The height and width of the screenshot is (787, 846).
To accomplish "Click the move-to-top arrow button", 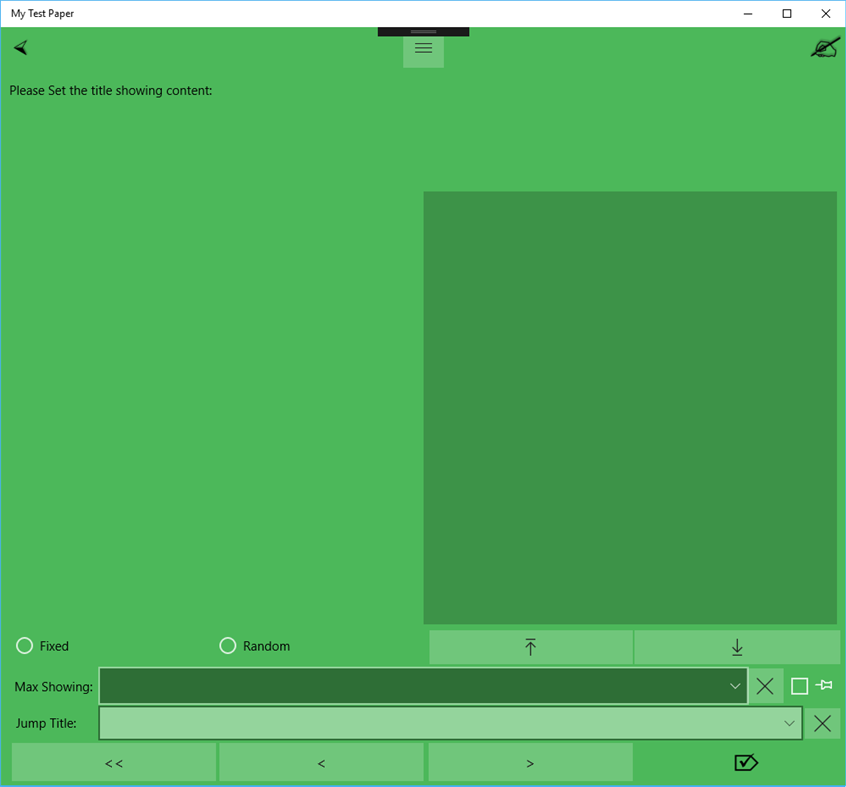I will (x=531, y=647).
